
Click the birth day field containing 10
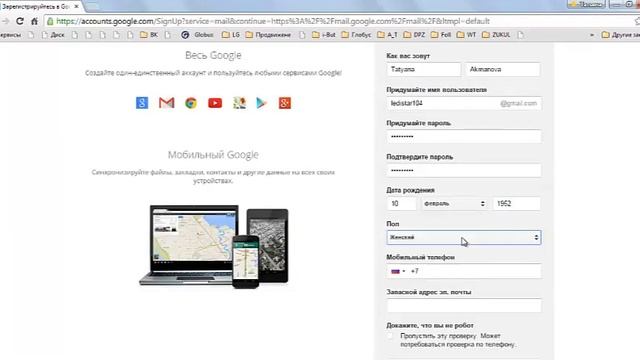pos(402,203)
